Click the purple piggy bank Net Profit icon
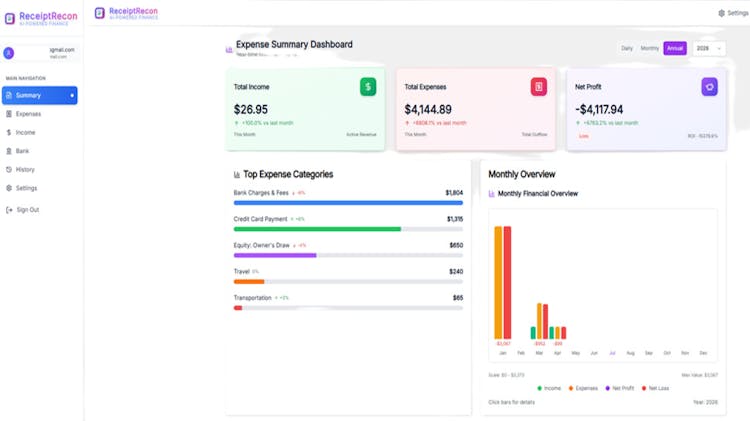 tap(709, 87)
